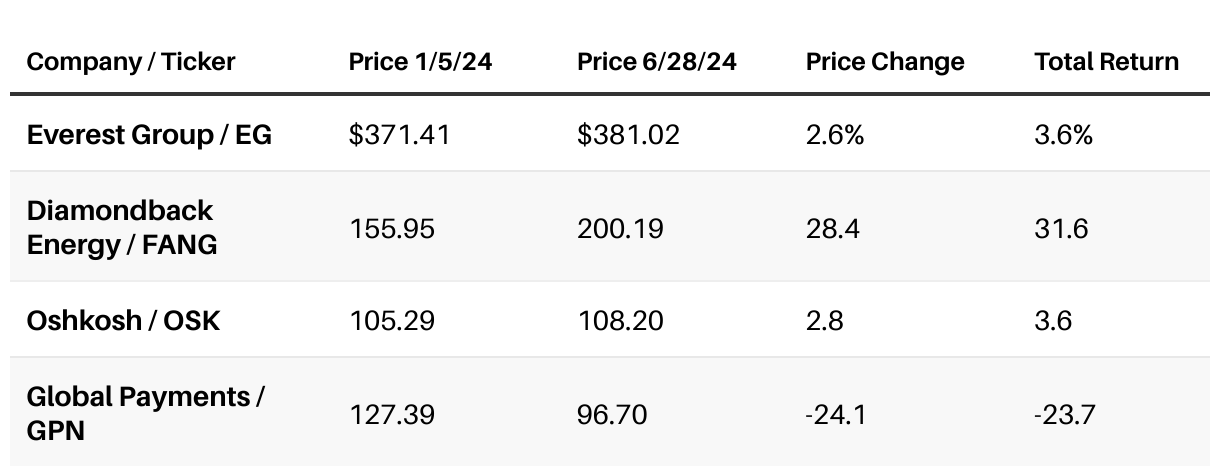Screen dimensions: 1220x476
Task: Click the $381.02 price cell
Action: click(x=628, y=134)
